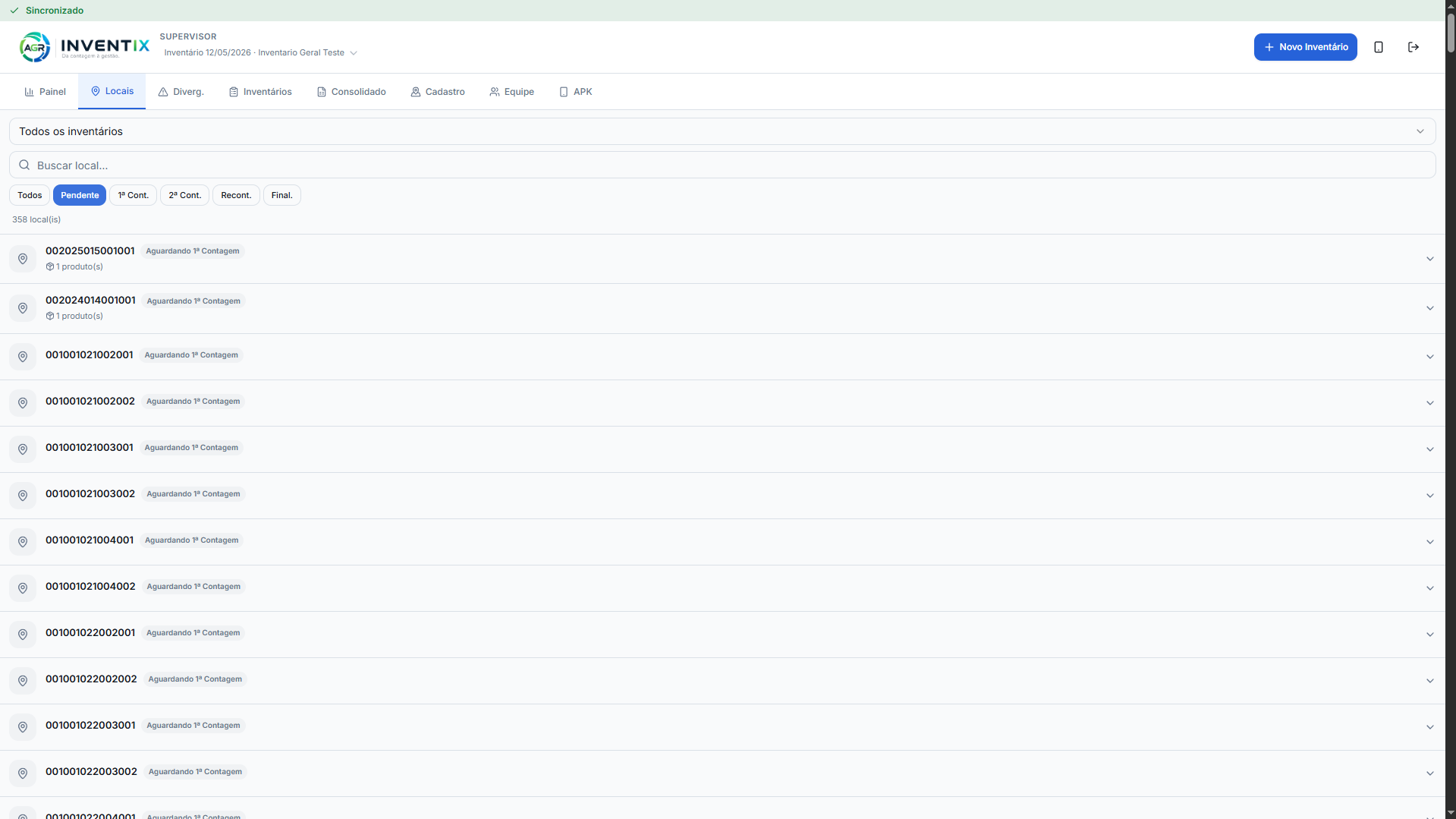The width and height of the screenshot is (1456, 819).
Task: Open the Todos os inventários dropdown
Action: (x=722, y=131)
